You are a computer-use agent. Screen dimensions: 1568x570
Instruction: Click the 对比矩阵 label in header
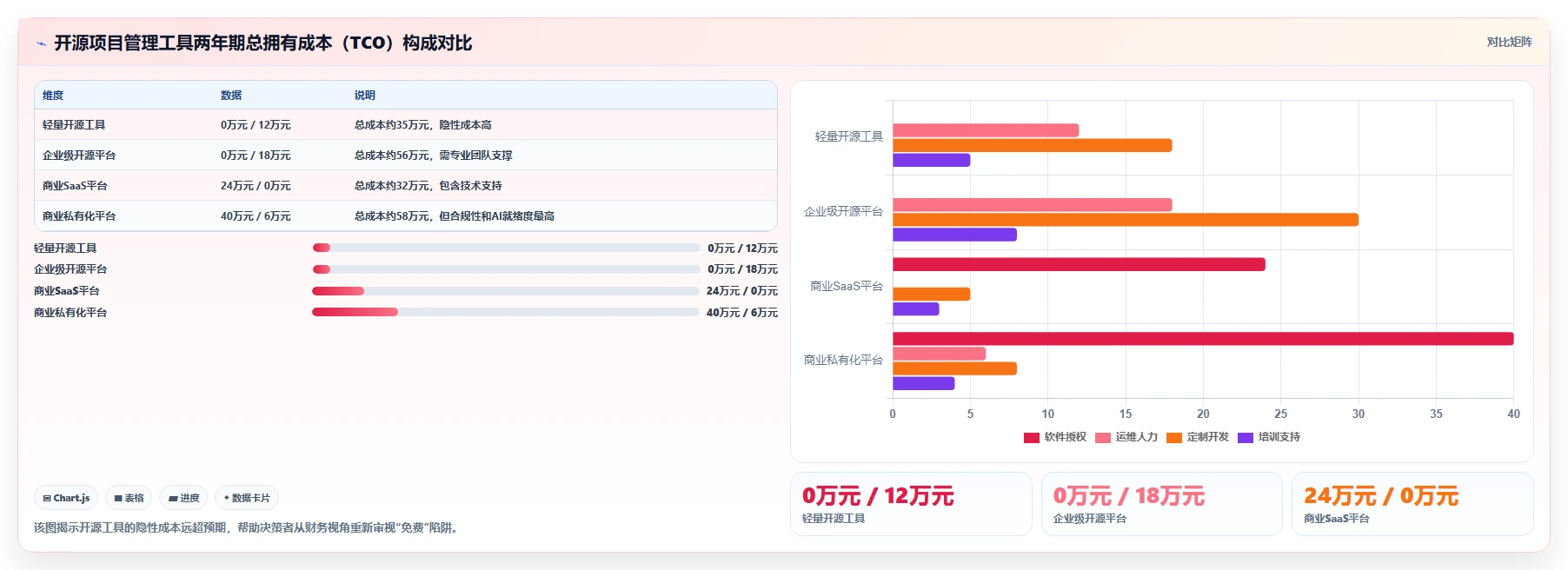click(x=1509, y=42)
